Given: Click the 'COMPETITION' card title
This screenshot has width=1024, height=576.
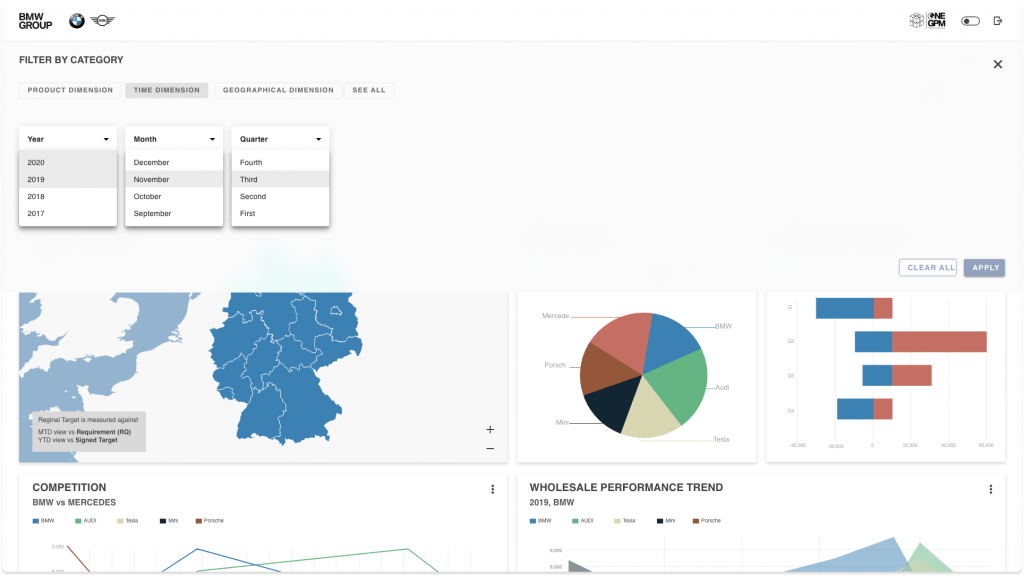Looking at the screenshot, I should [x=69, y=488].
